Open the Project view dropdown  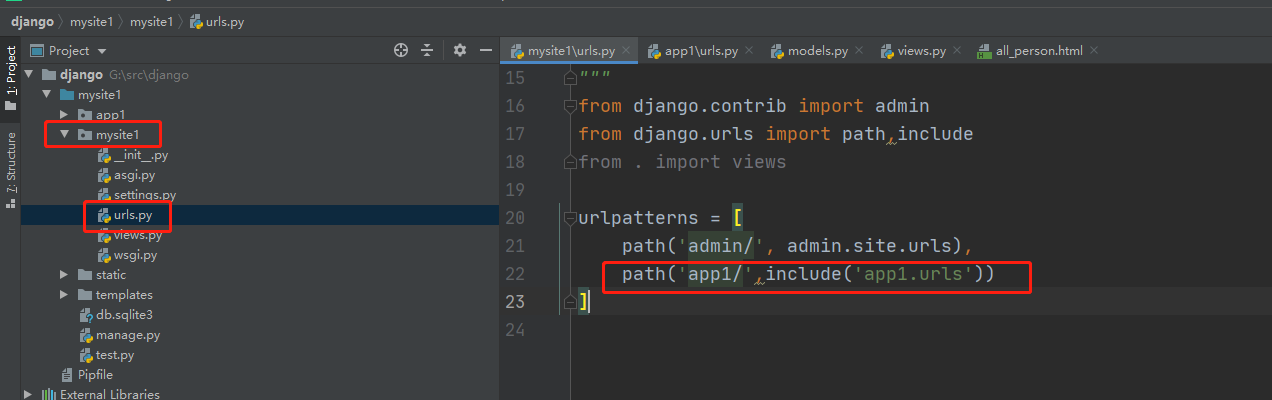(x=102, y=51)
